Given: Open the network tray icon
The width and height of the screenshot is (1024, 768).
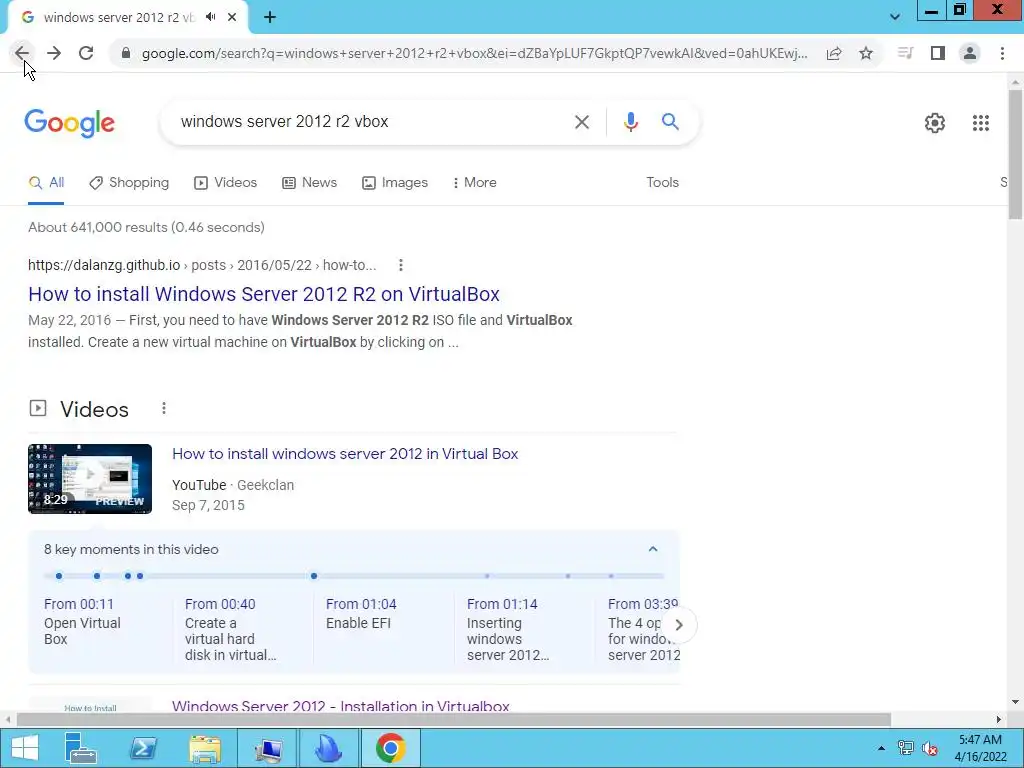Looking at the screenshot, I should pyautogui.click(x=905, y=748).
